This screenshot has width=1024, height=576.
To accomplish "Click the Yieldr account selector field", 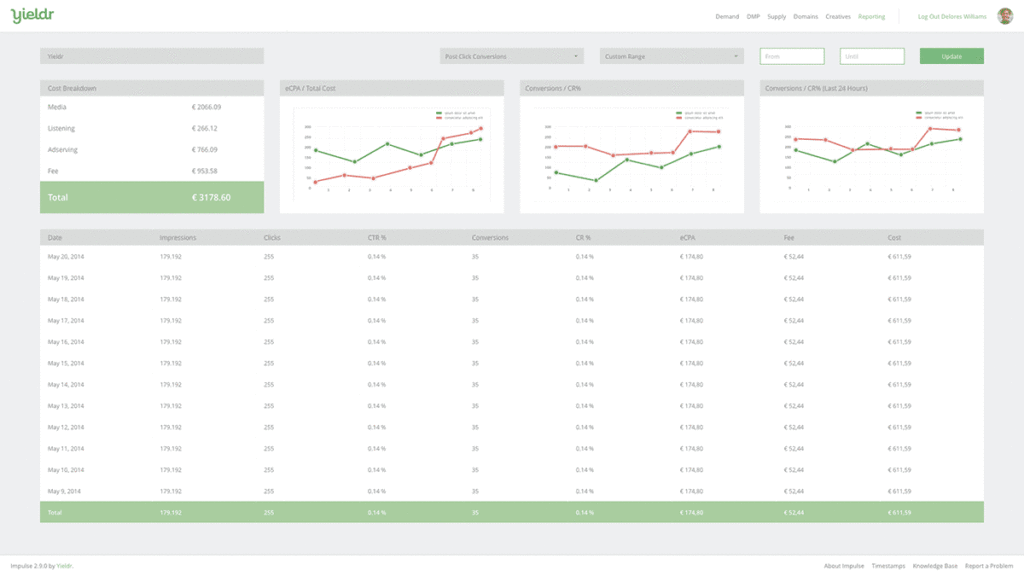I will pyautogui.click(x=152, y=57).
